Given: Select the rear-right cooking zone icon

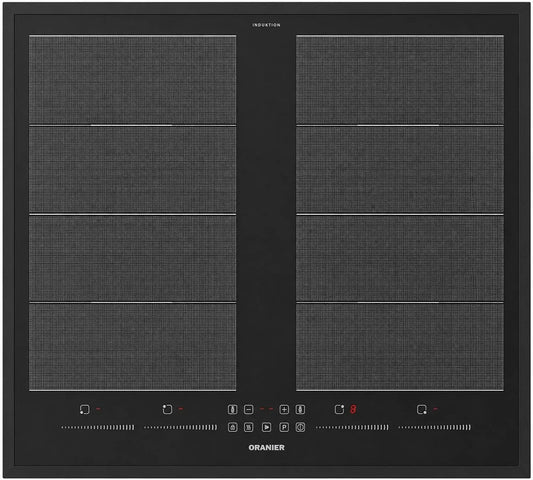Looking at the screenshot, I should pyautogui.click(x=339, y=409).
